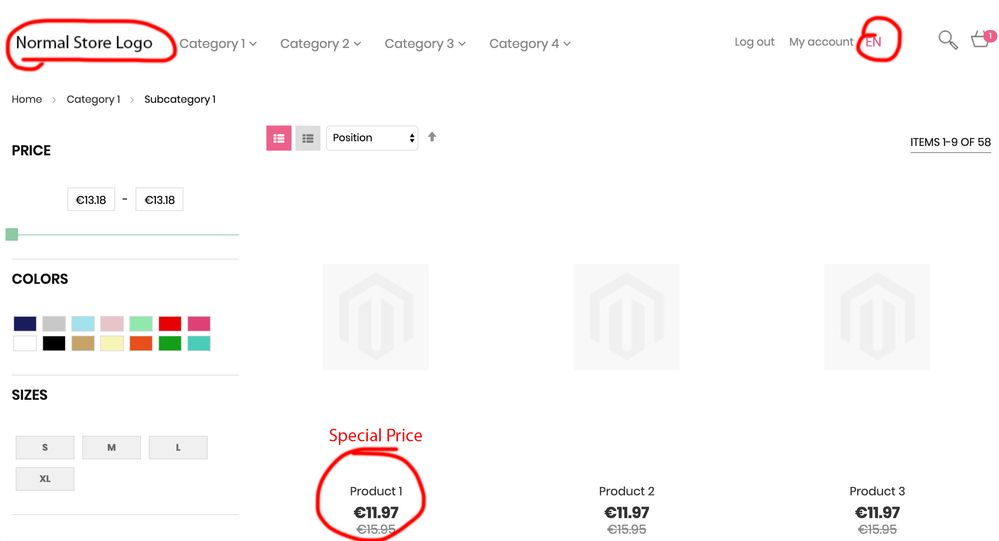Click the Home breadcrumb link
999x541 pixels.
[x=27, y=99]
